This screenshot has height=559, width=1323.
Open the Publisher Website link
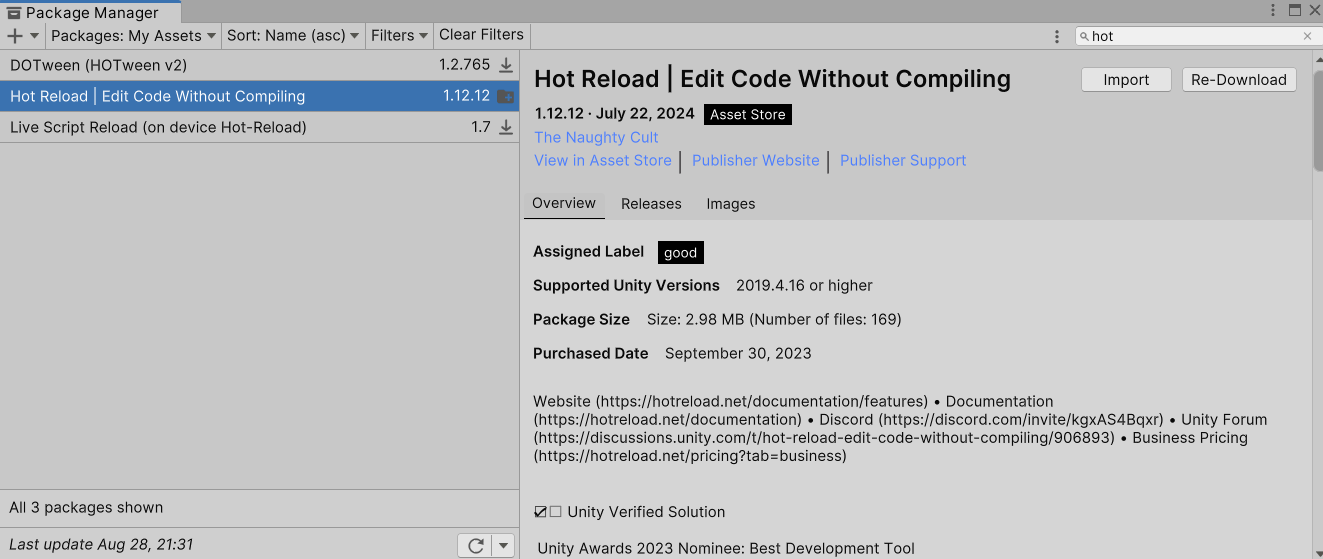coord(756,160)
